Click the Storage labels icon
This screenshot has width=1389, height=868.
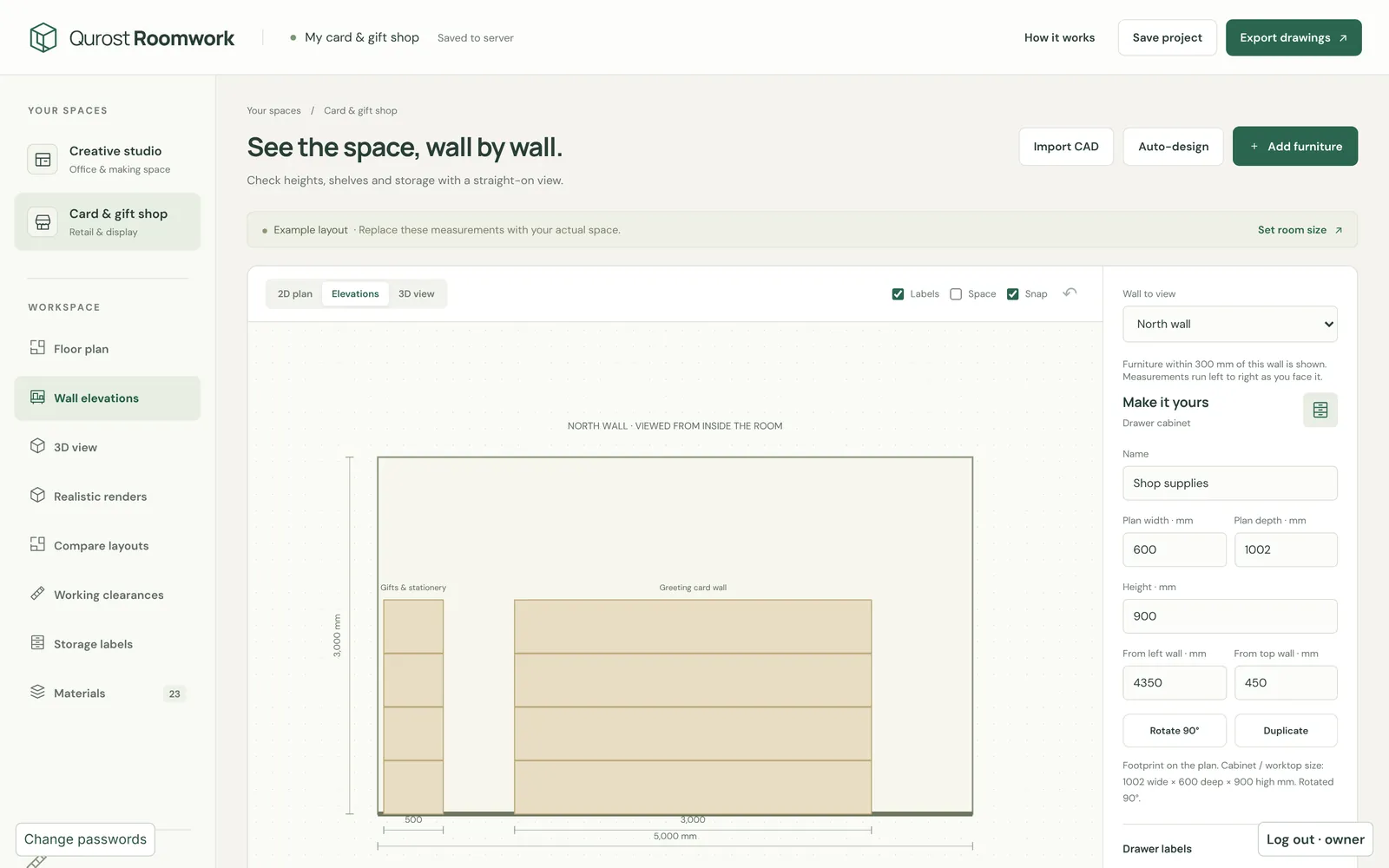coord(37,642)
